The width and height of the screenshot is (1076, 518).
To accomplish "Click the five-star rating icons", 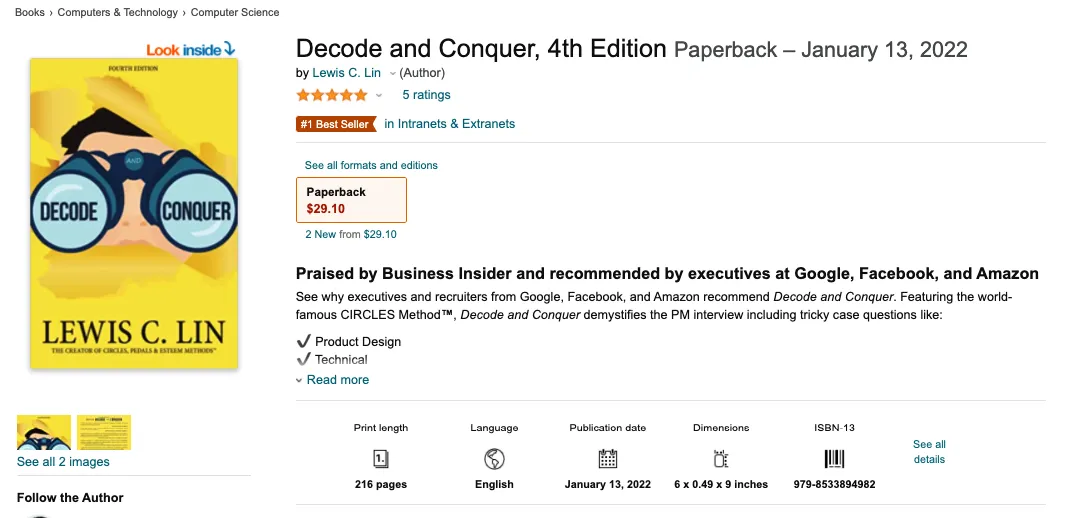I will point(332,95).
